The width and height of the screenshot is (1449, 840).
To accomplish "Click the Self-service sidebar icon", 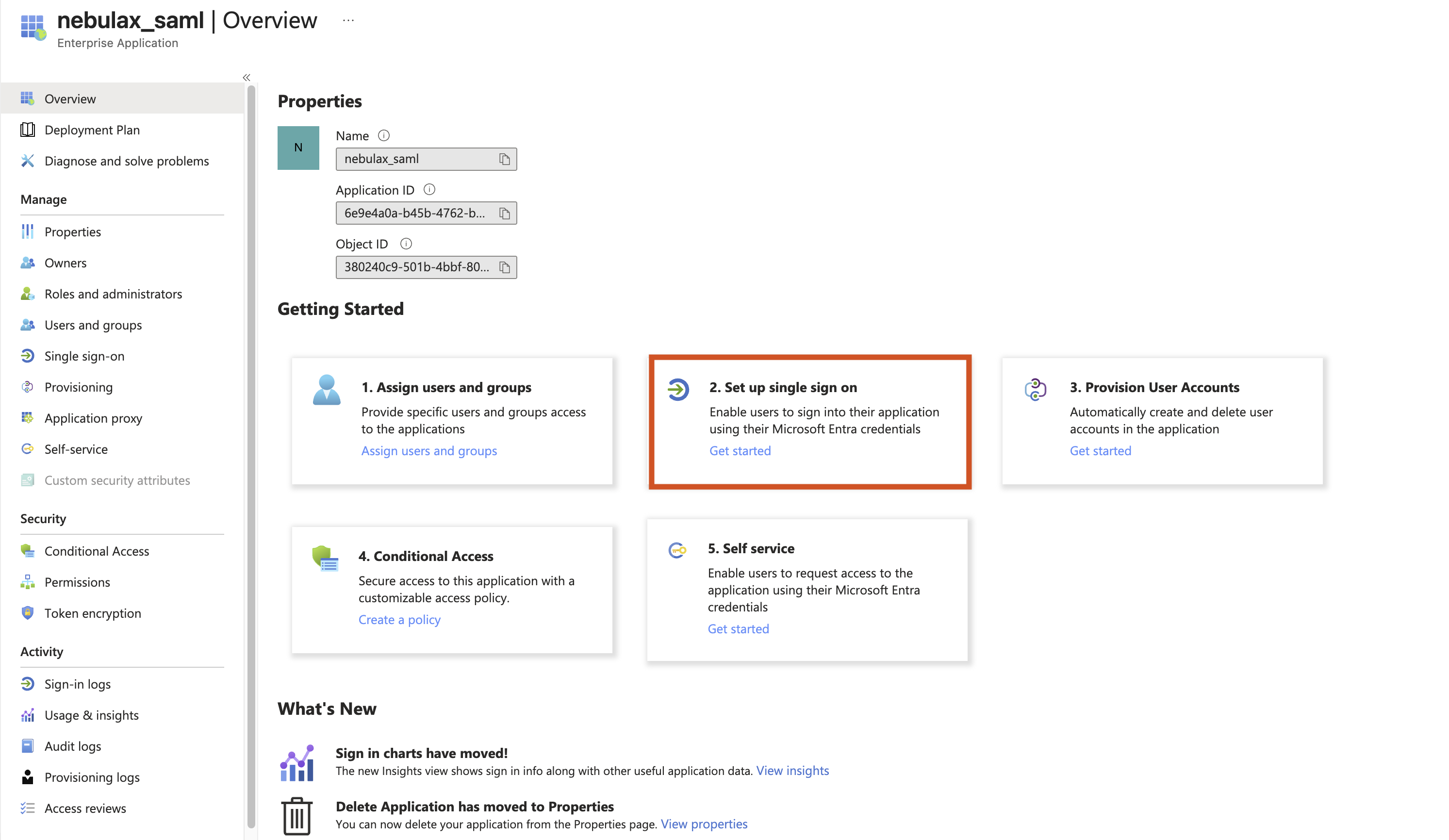I will coord(28,448).
